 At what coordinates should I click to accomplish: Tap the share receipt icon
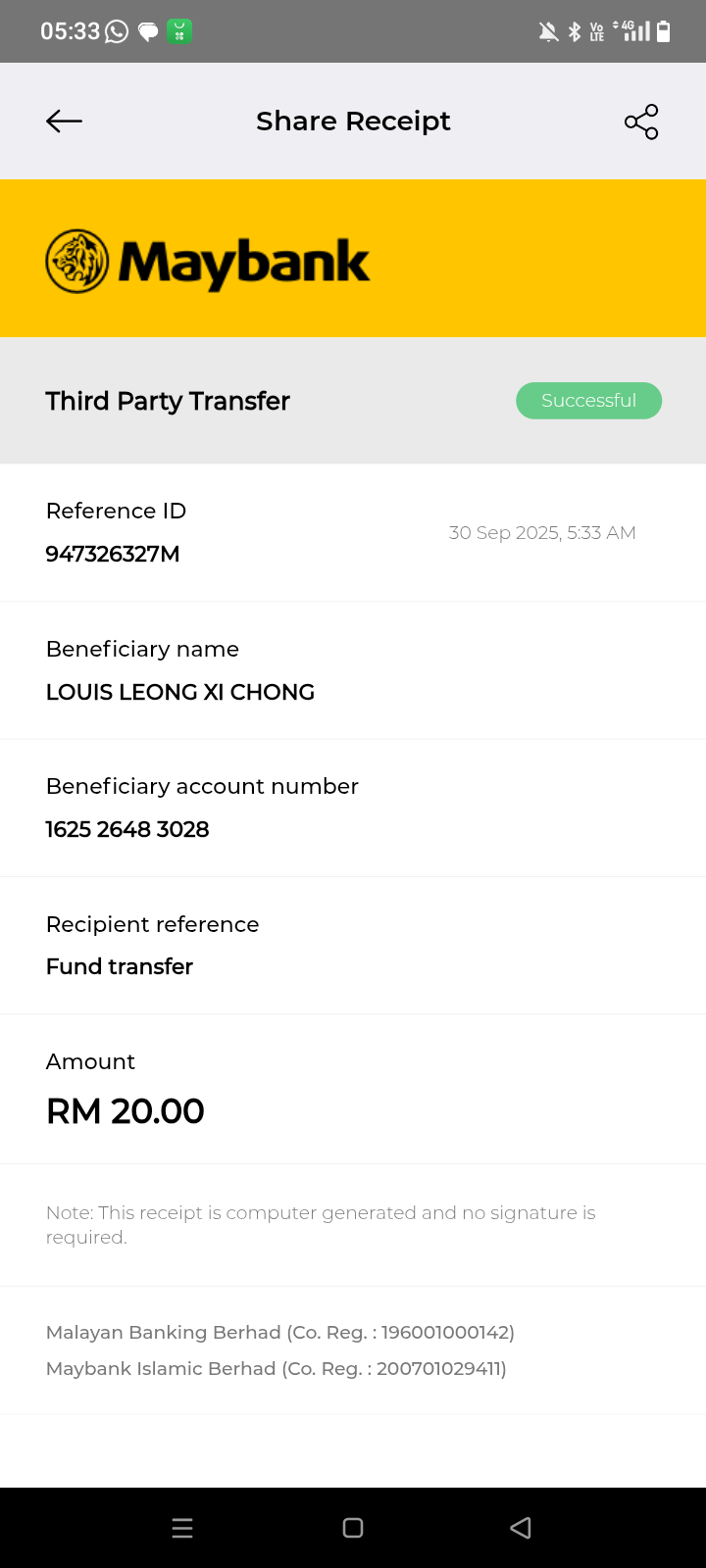tap(641, 122)
